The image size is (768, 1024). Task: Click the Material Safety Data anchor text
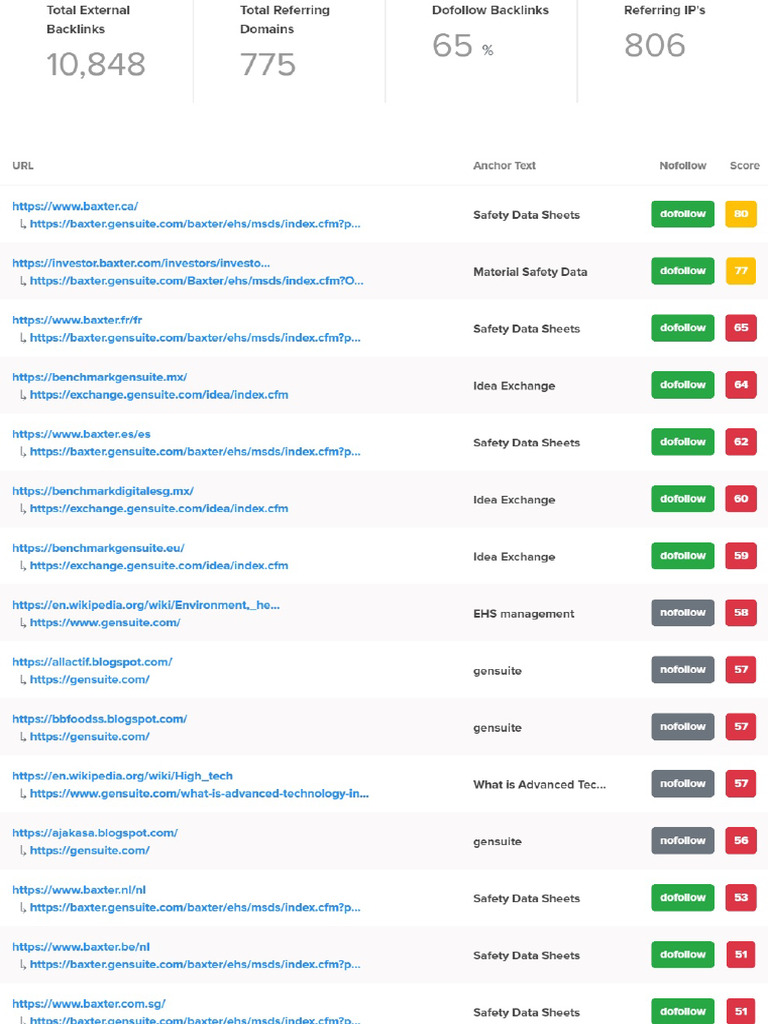click(x=530, y=272)
